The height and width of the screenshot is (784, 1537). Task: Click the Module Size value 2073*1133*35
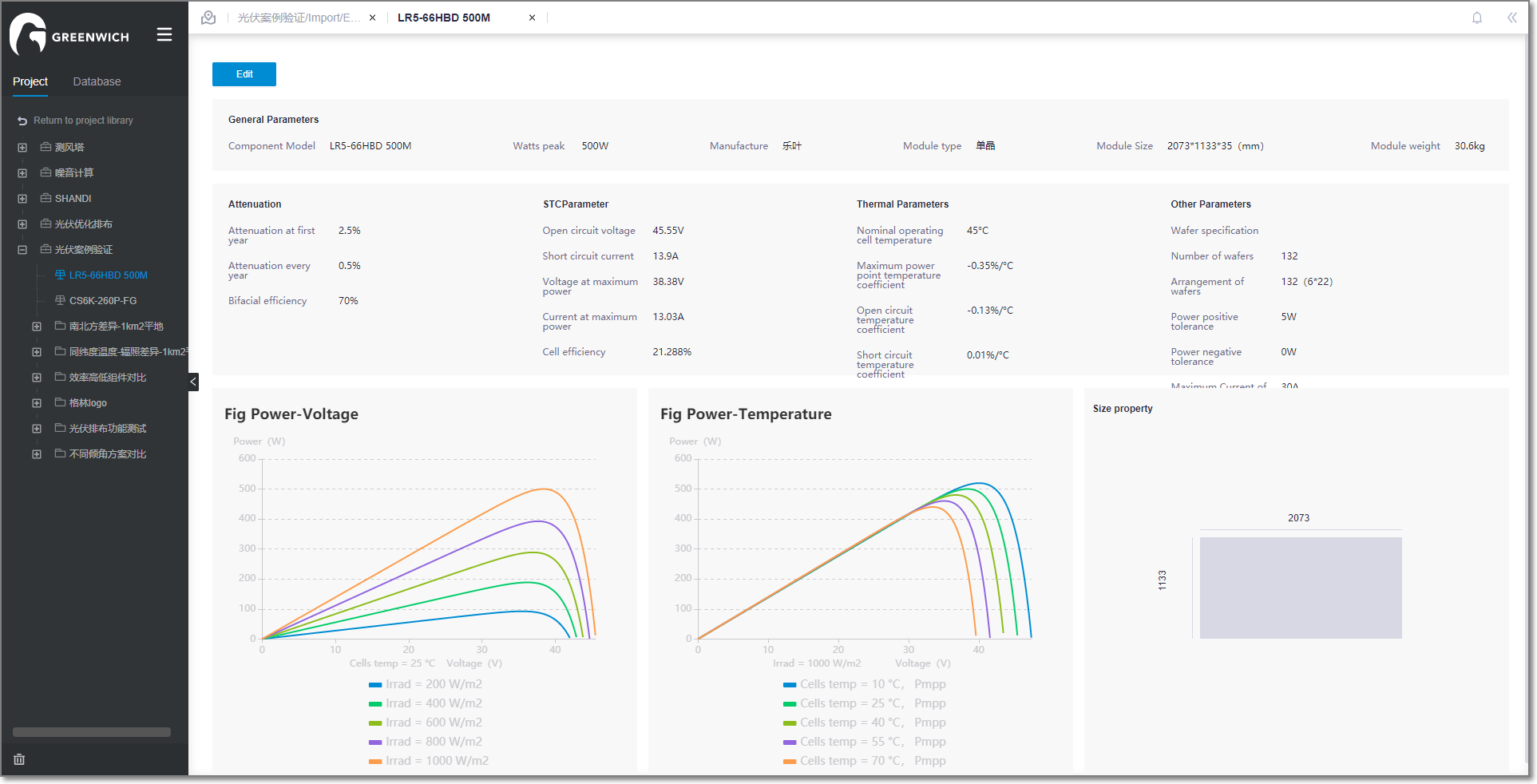tap(1215, 146)
